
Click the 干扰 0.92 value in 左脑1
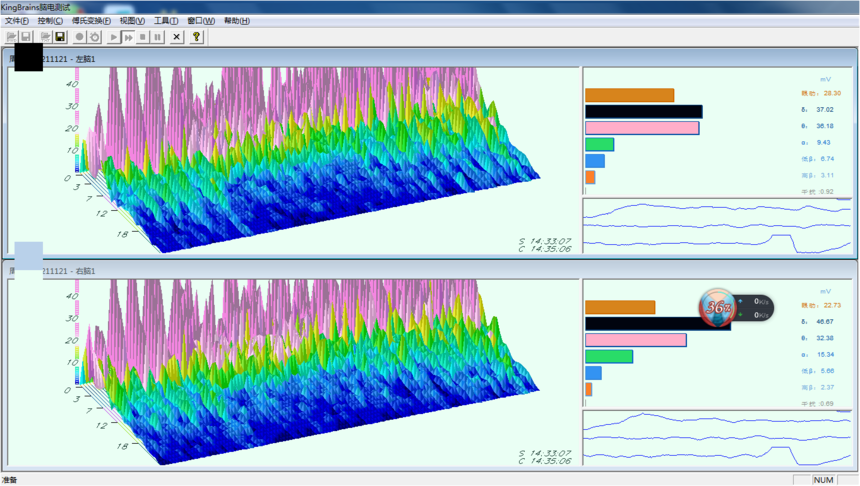tap(817, 192)
